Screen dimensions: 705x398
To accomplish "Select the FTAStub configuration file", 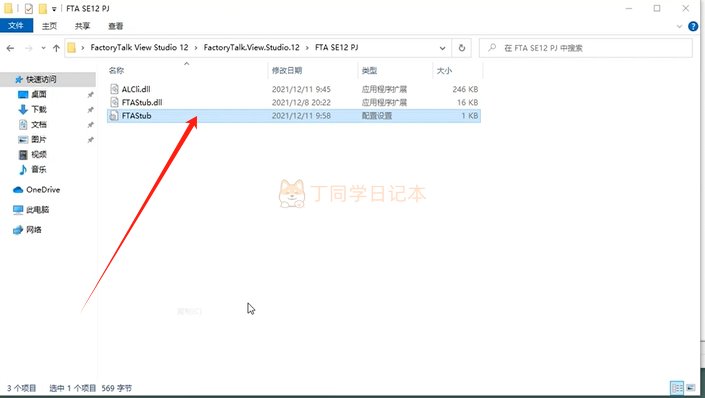I will point(294,116).
